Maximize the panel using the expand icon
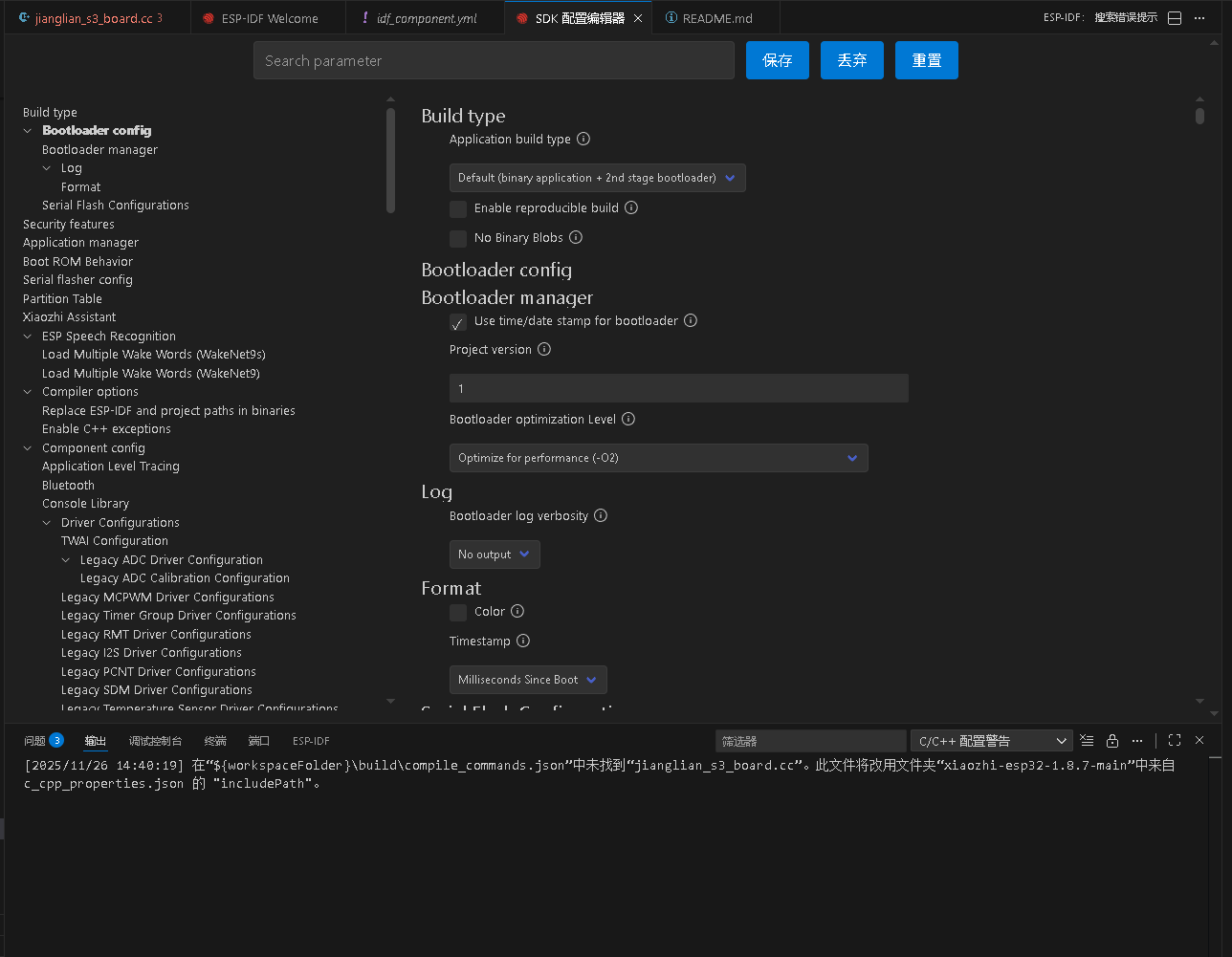 click(1175, 739)
